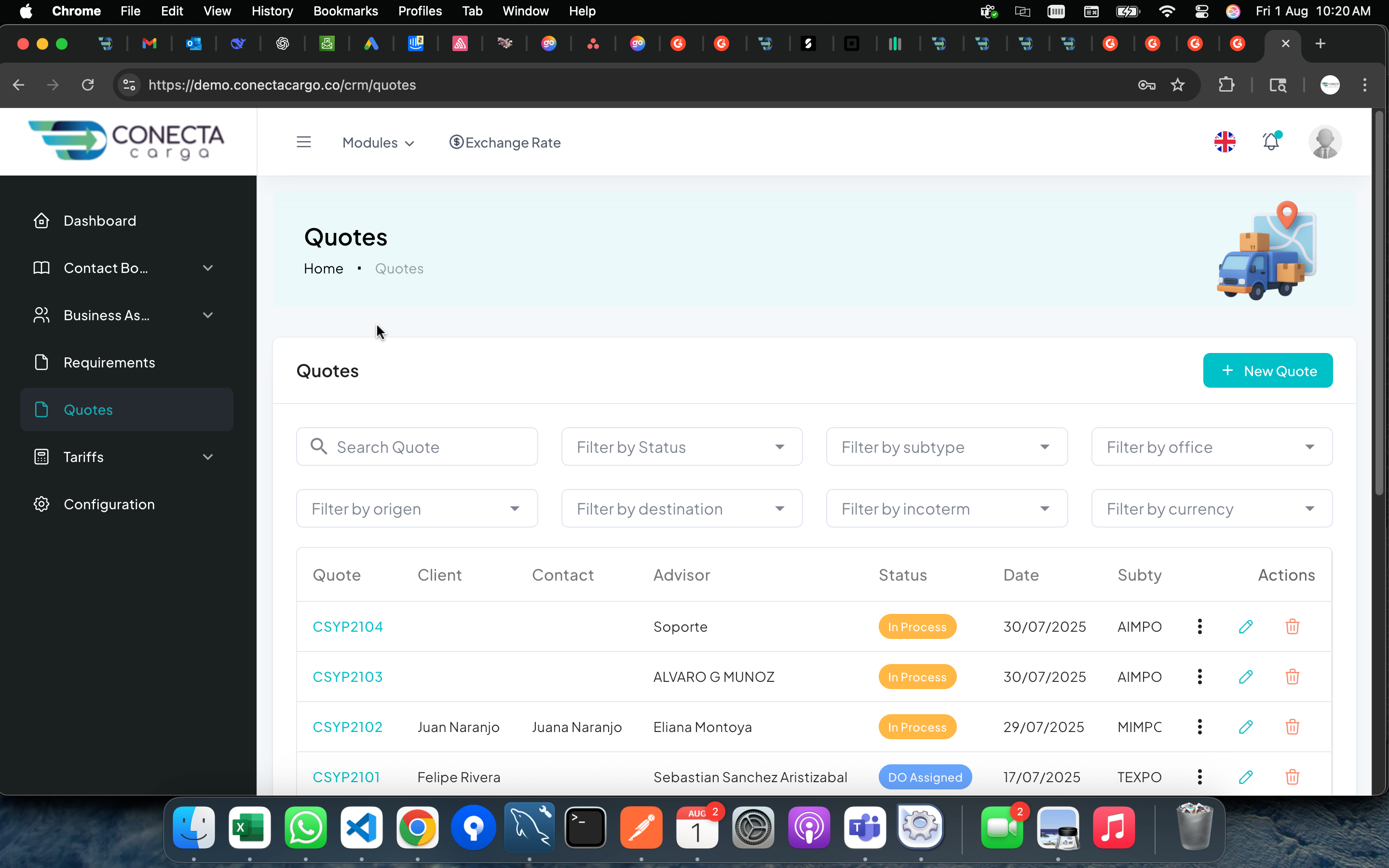Open the notifications bell
This screenshot has height=868, width=1389.
point(1271,142)
